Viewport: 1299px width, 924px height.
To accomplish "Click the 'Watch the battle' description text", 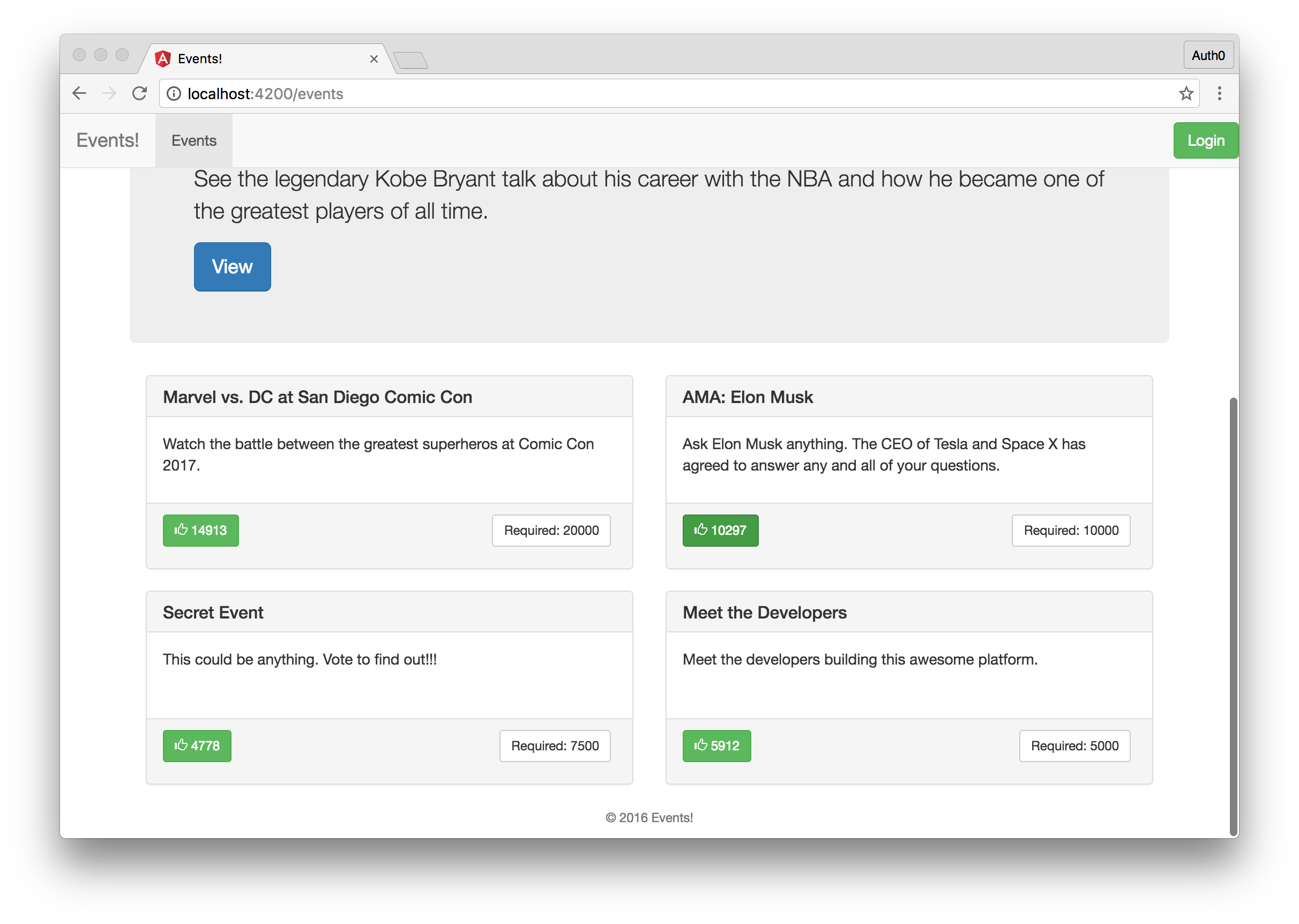I will pos(378,454).
